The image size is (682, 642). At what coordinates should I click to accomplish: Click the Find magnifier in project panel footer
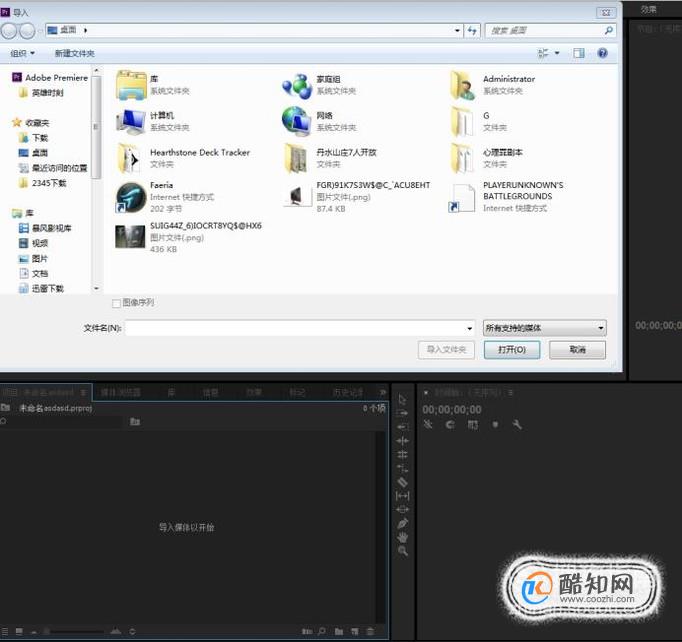(x=322, y=631)
